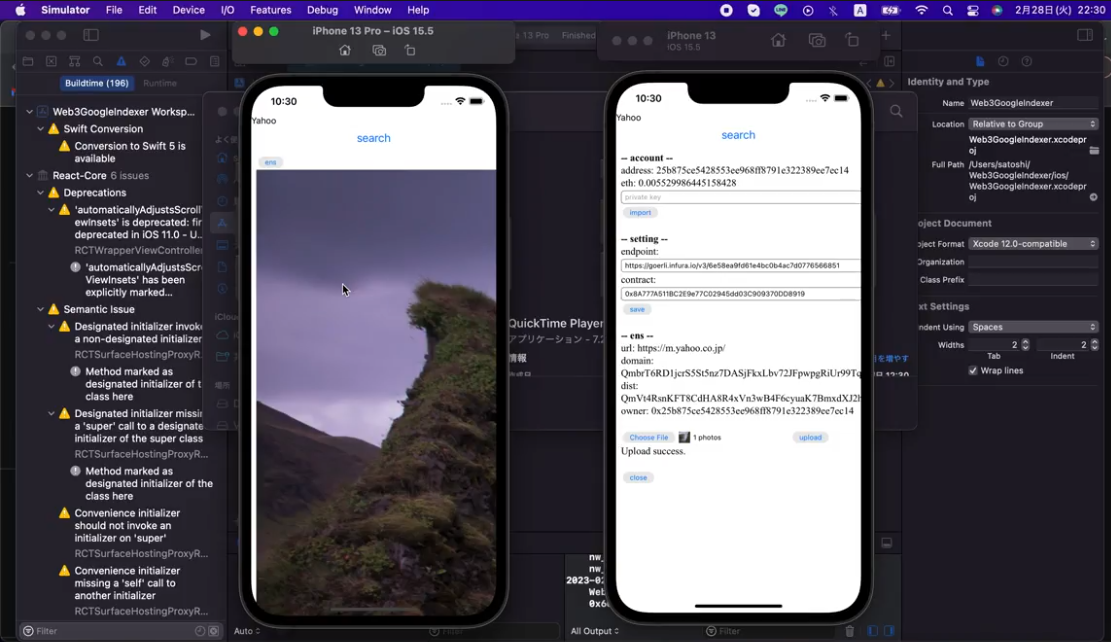
Task: Open the Location Relative to Group dropdown
Action: click(x=1033, y=124)
